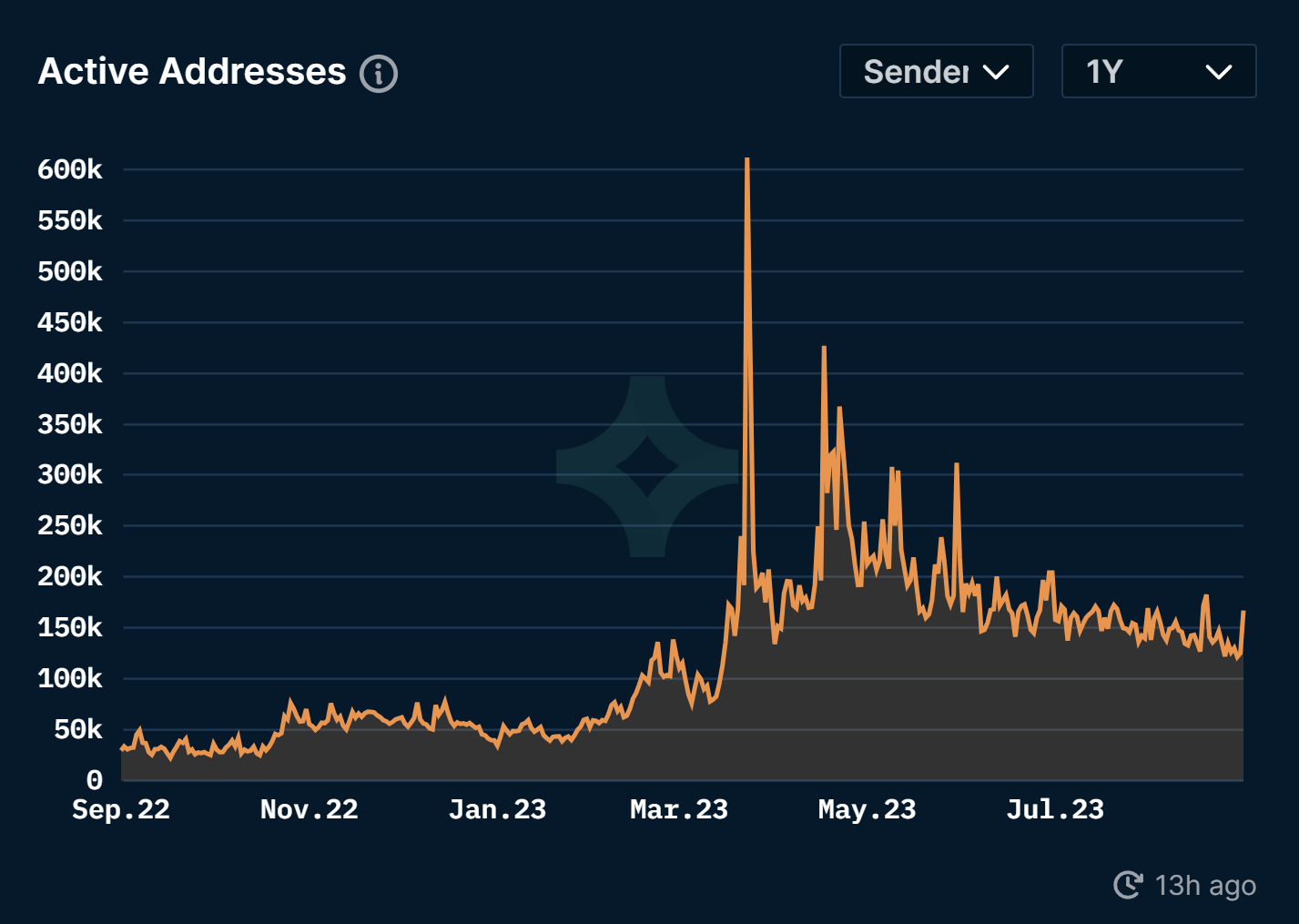The width and height of the screenshot is (1299, 924).
Task: Click the 250k y-axis label
Action: pyautogui.click(x=70, y=525)
